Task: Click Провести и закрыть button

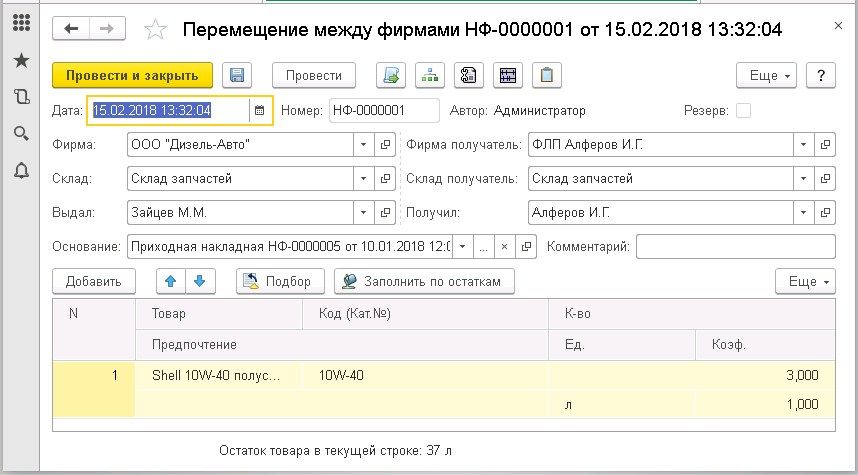Action: point(132,76)
